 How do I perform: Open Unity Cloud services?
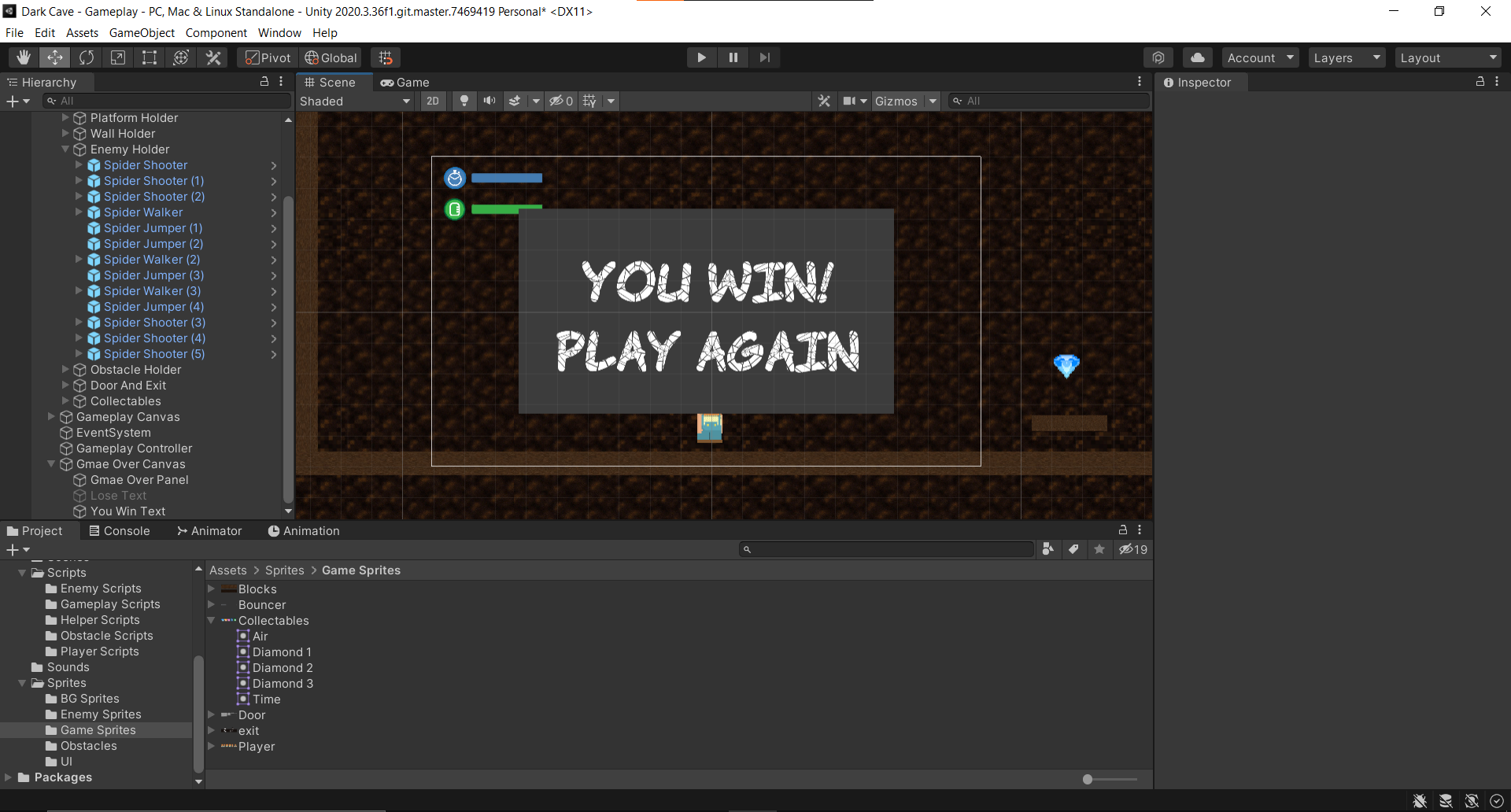click(1197, 57)
